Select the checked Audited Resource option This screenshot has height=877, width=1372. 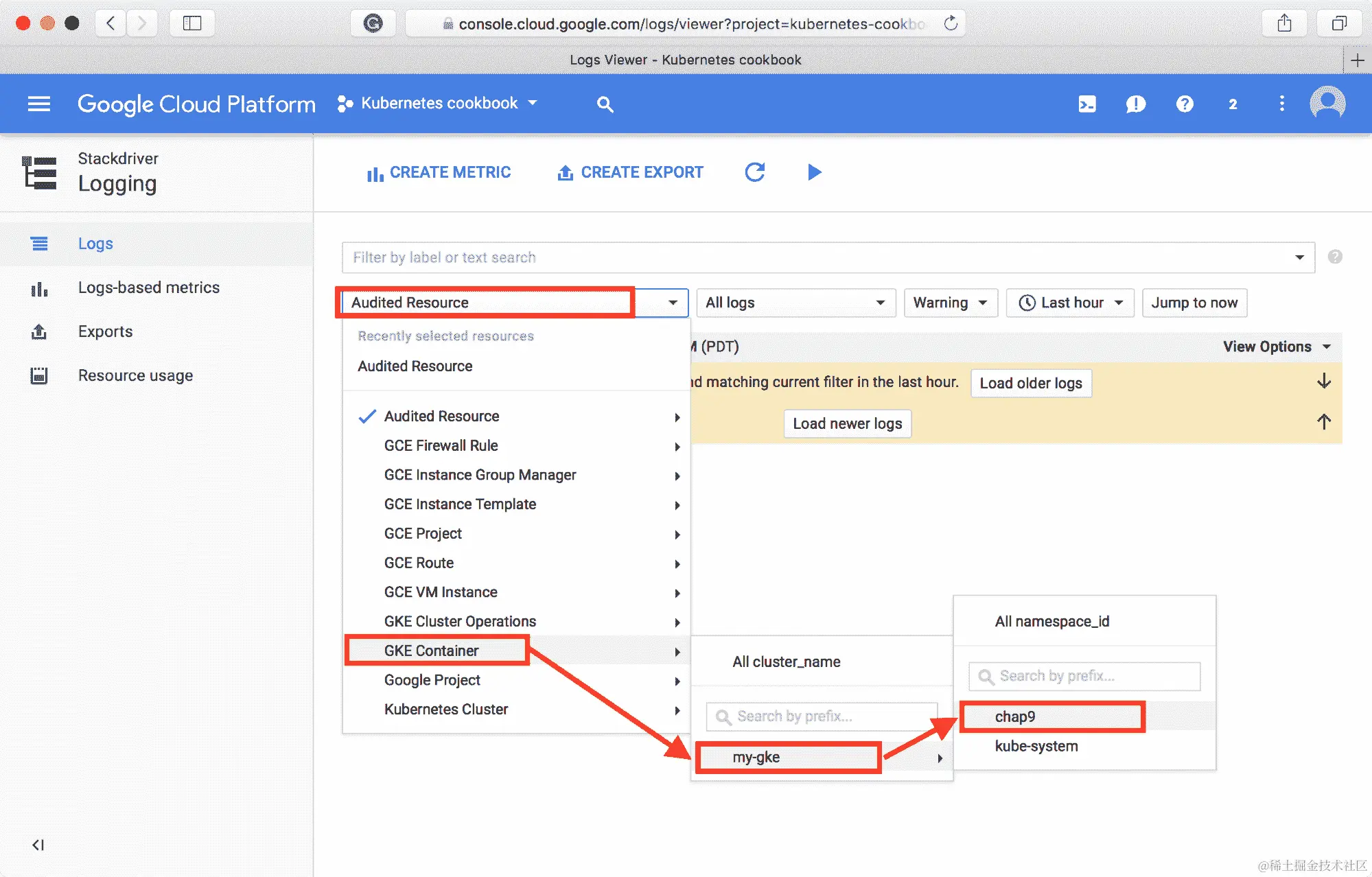(x=441, y=416)
